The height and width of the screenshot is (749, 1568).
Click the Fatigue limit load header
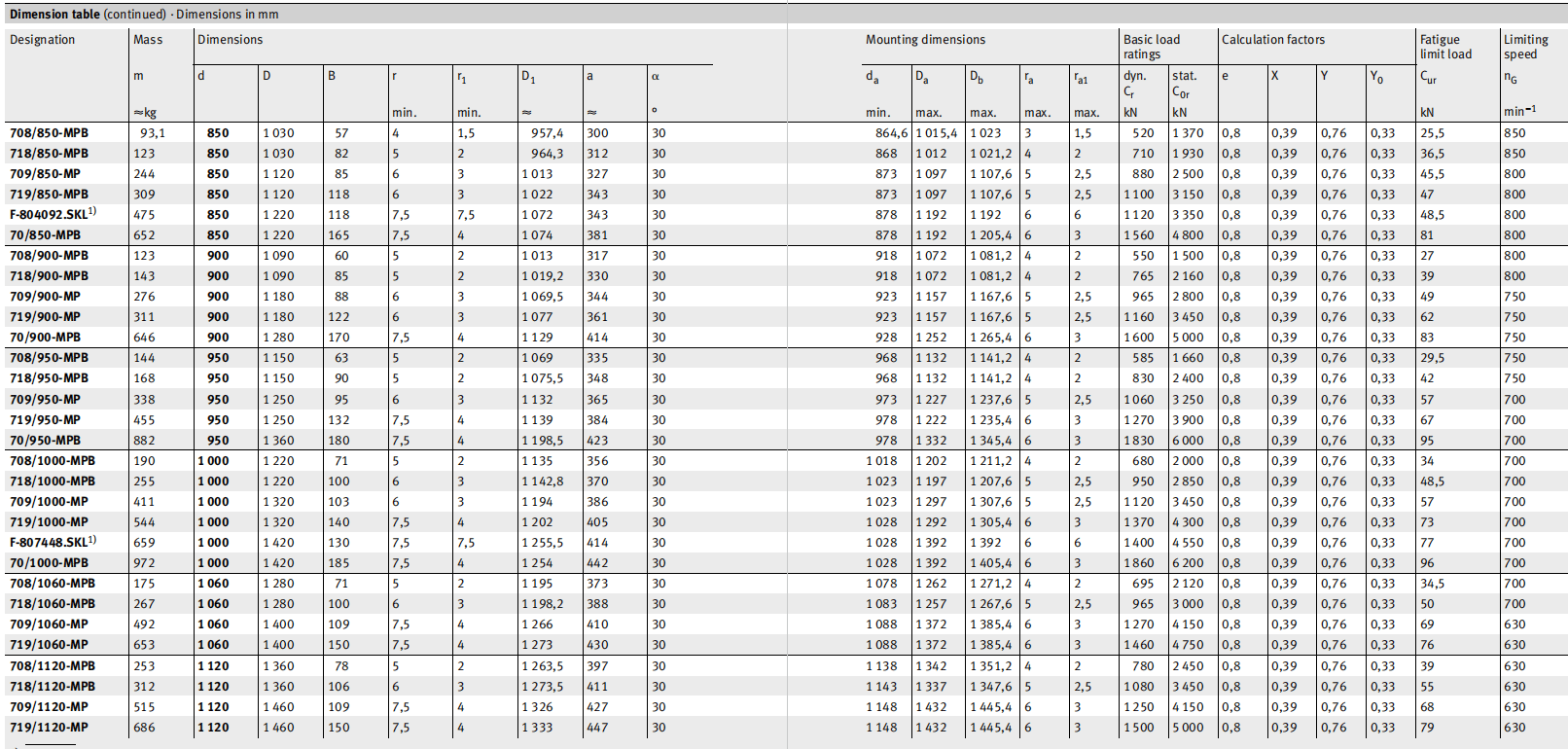coord(1445,47)
